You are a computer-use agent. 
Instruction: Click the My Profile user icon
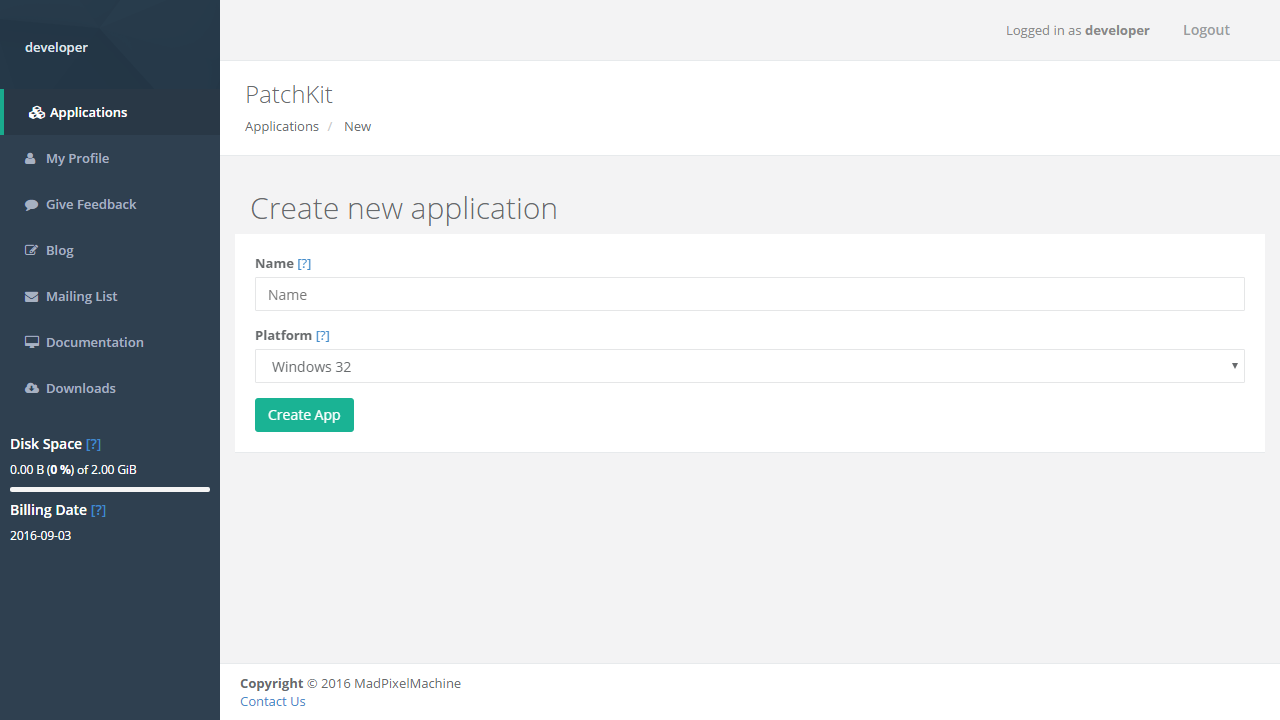(x=31, y=159)
